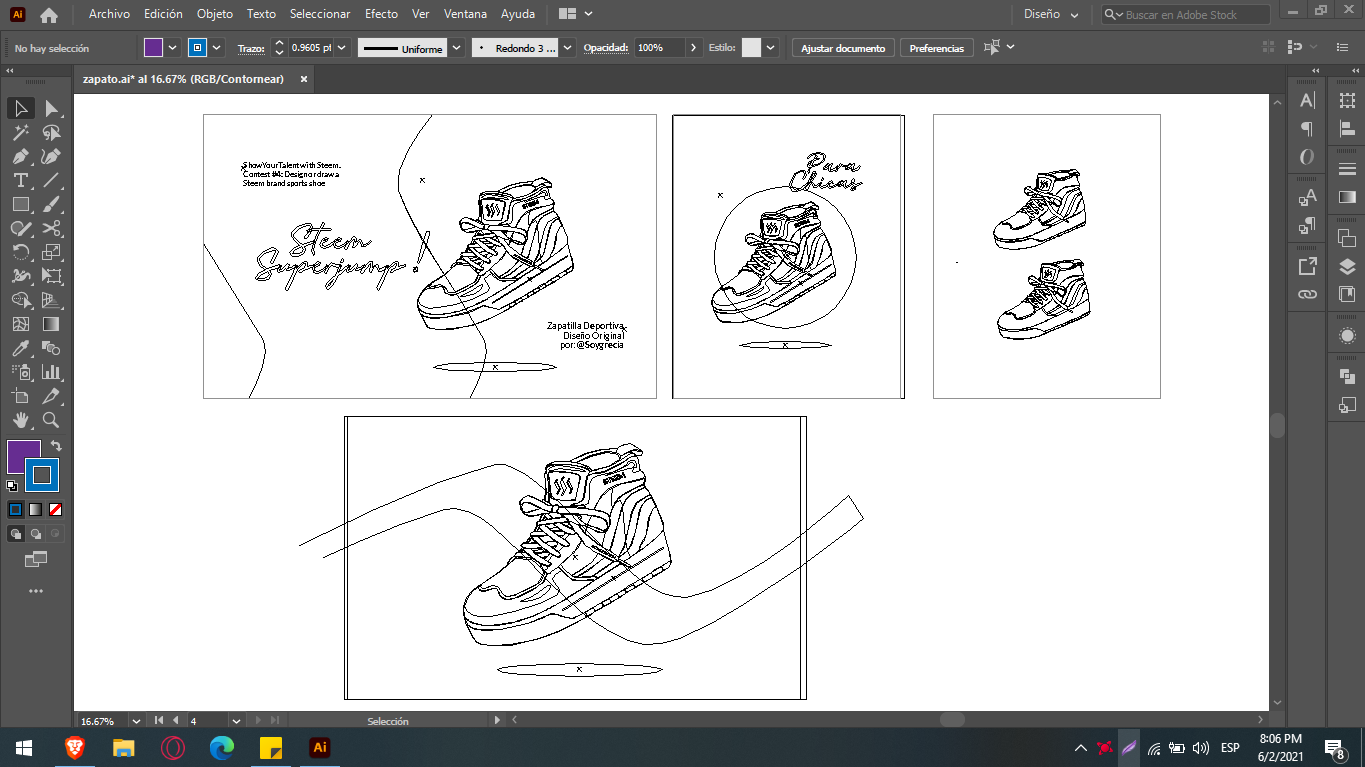1365x767 pixels.
Task: Click the Ajustar documento button
Action: point(843,48)
